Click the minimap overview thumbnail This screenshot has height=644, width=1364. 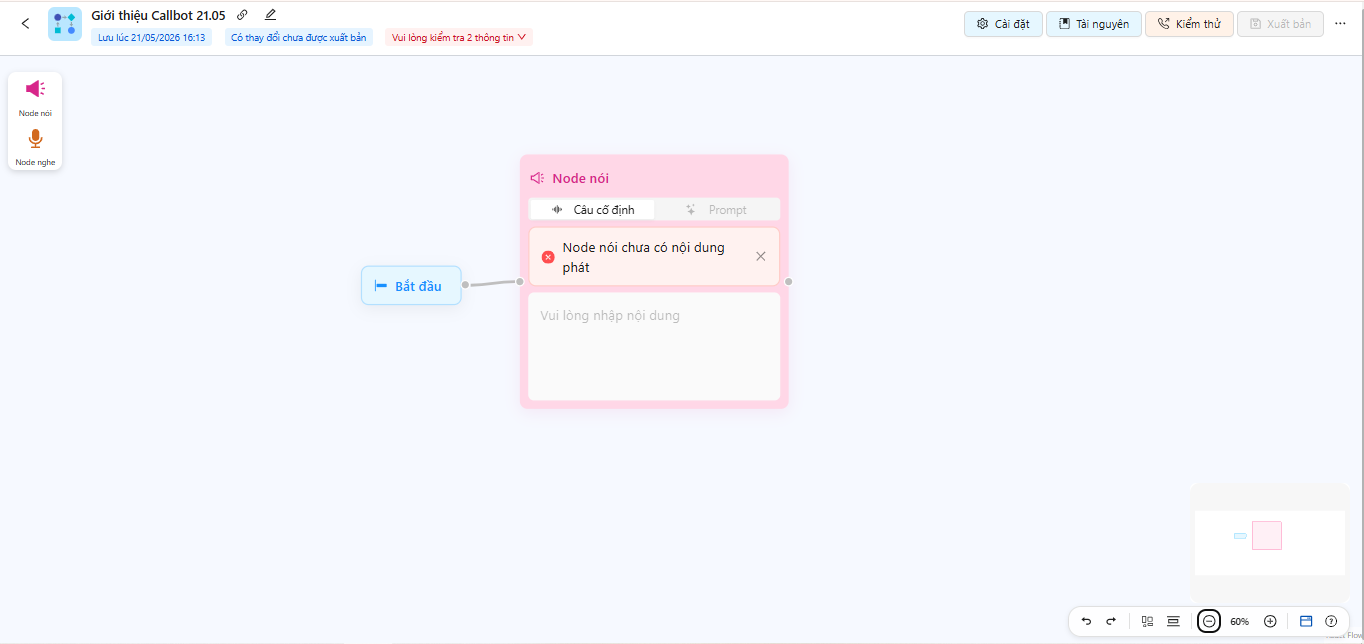[1270, 543]
